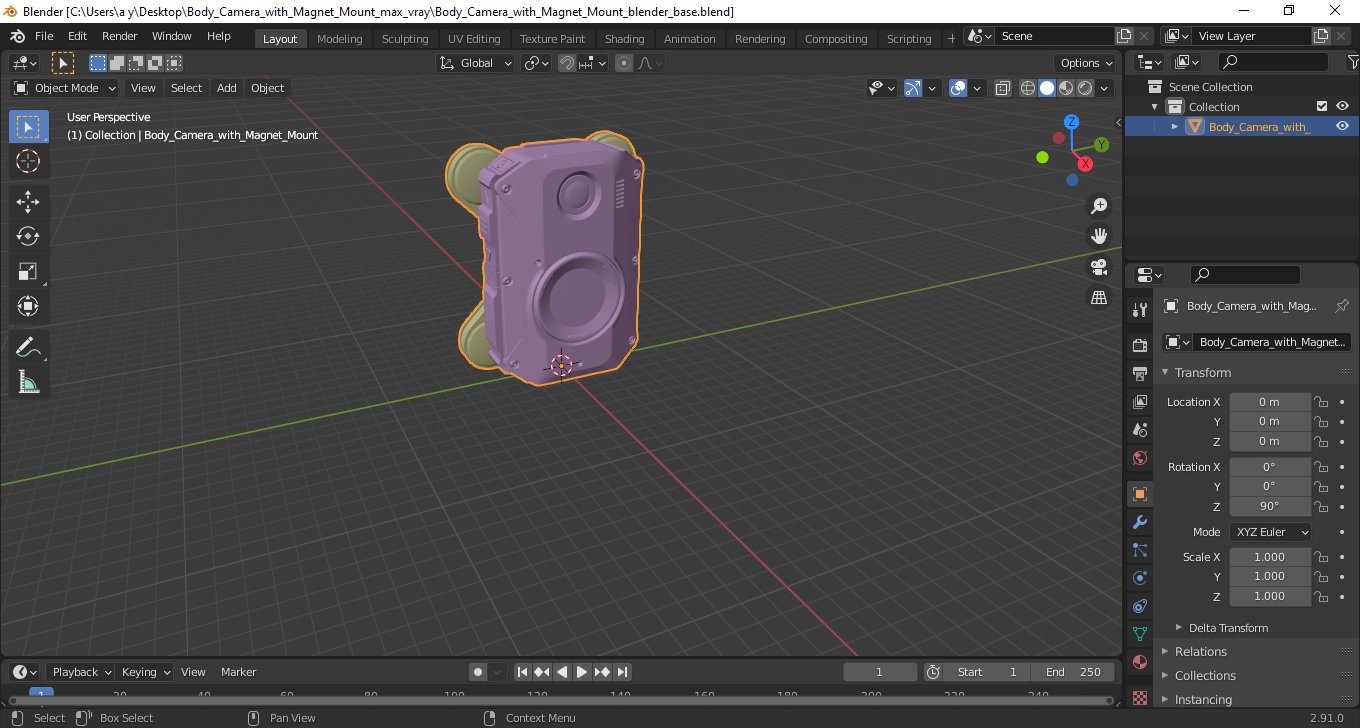Viewport: 1360px width, 728px height.
Task: Expand the Relations panel
Action: (1200, 651)
